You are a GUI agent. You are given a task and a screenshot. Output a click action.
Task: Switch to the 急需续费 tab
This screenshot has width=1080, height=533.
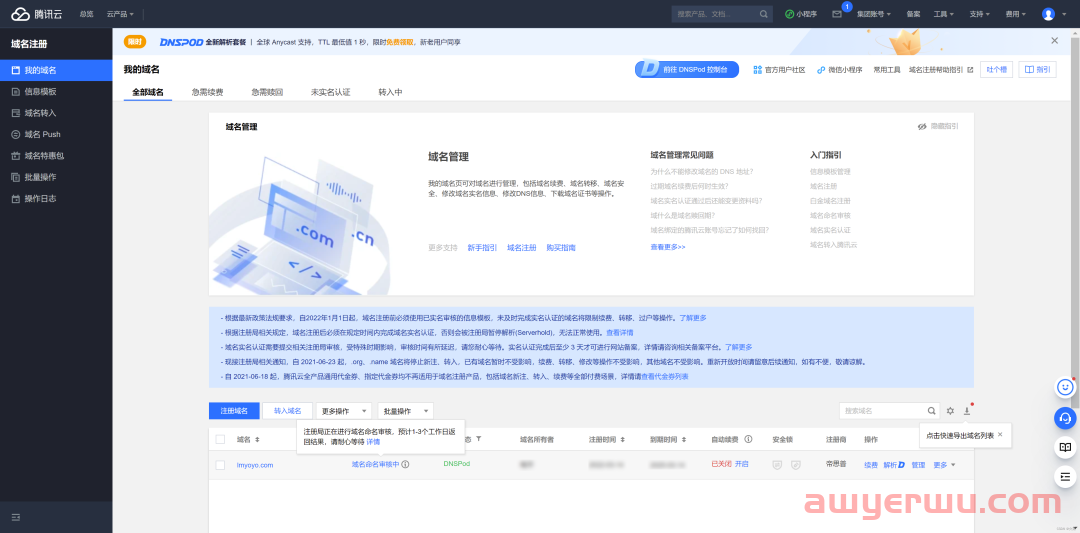point(207,92)
